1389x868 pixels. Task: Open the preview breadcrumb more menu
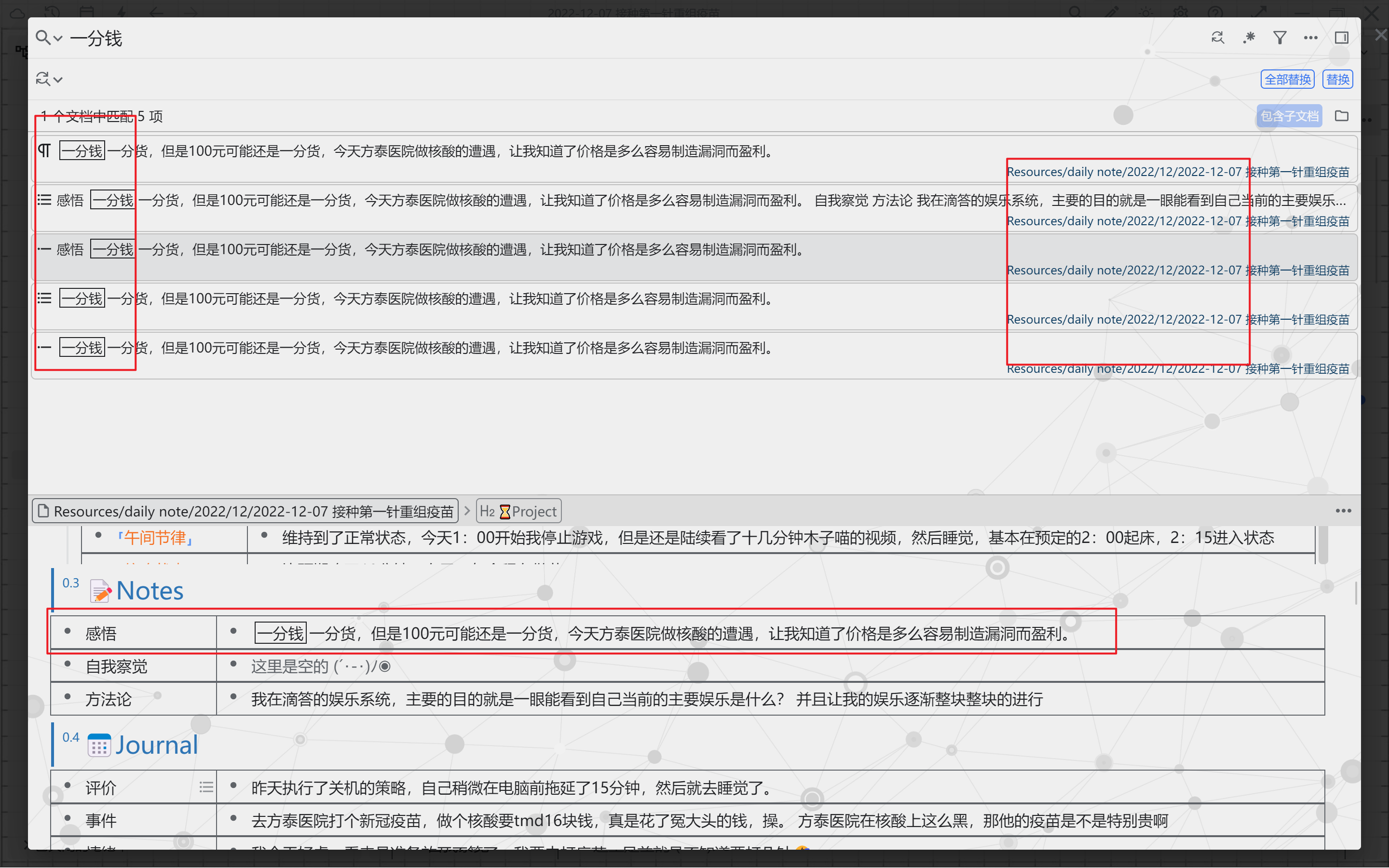coord(1343,511)
